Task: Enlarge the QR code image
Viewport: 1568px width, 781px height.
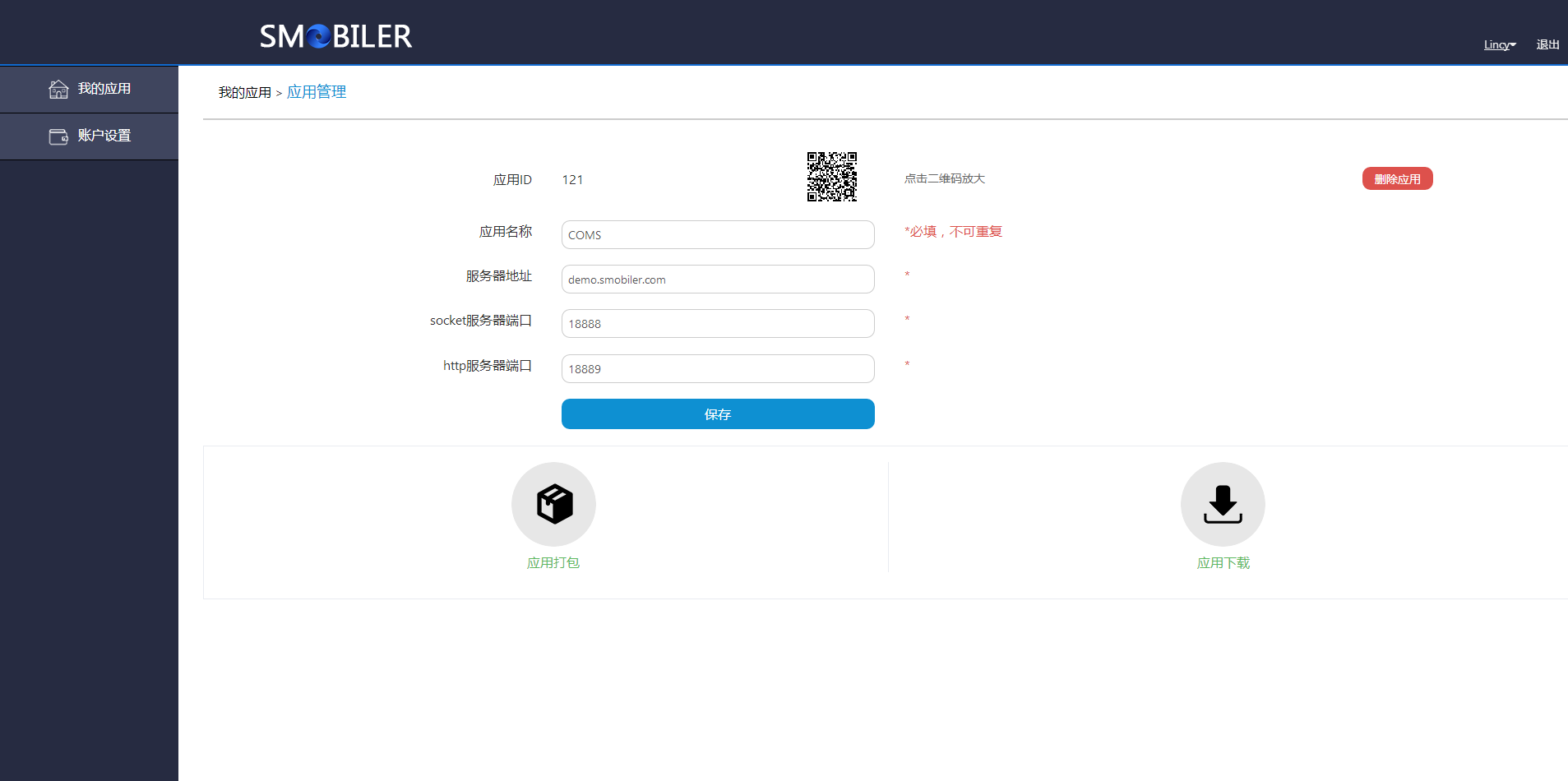Action: (x=832, y=177)
